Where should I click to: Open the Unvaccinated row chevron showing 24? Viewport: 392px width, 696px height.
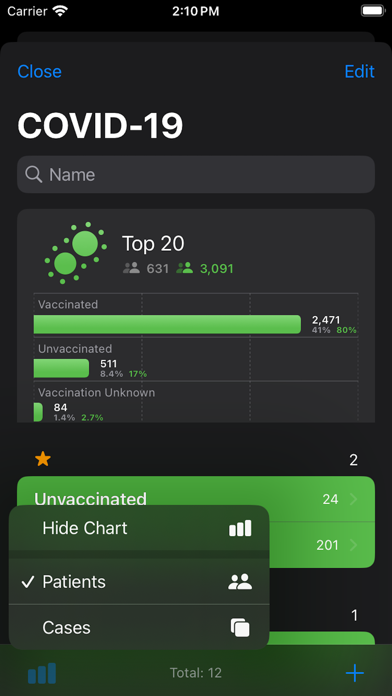tap(354, 500)
